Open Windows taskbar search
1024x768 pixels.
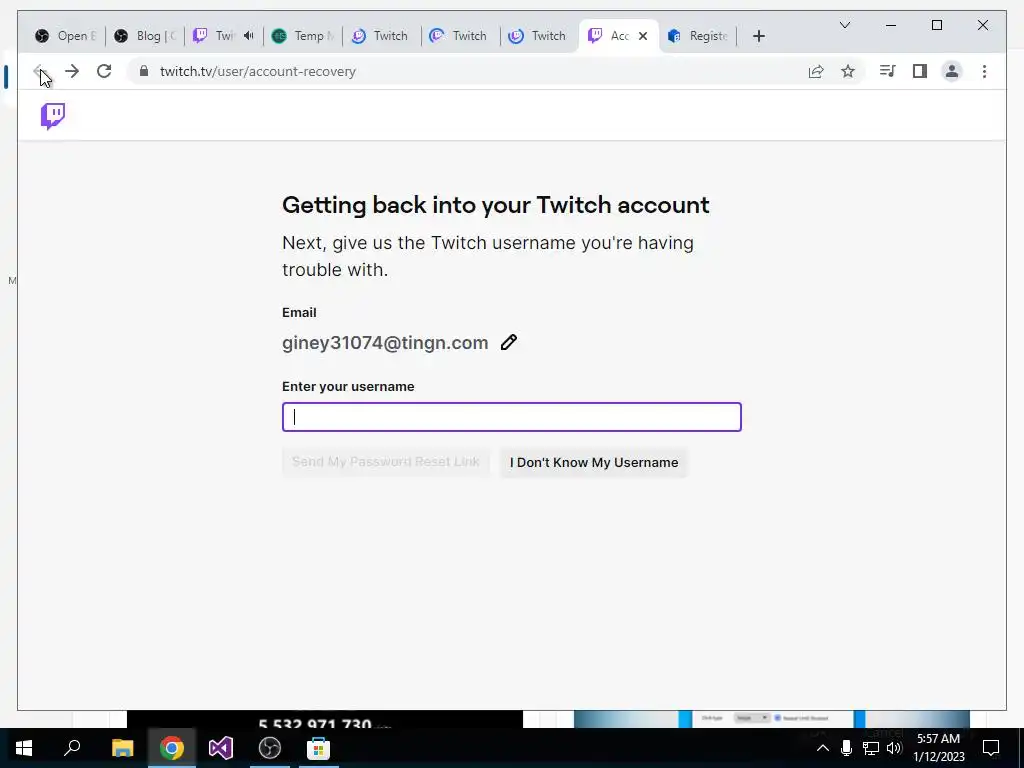tap(72, 748)
